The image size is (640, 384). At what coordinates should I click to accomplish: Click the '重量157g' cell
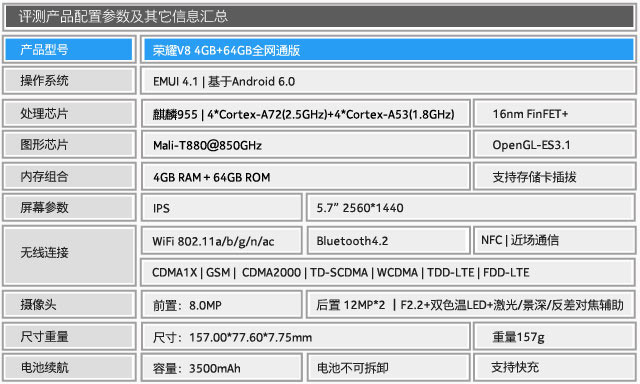(555, 336)
